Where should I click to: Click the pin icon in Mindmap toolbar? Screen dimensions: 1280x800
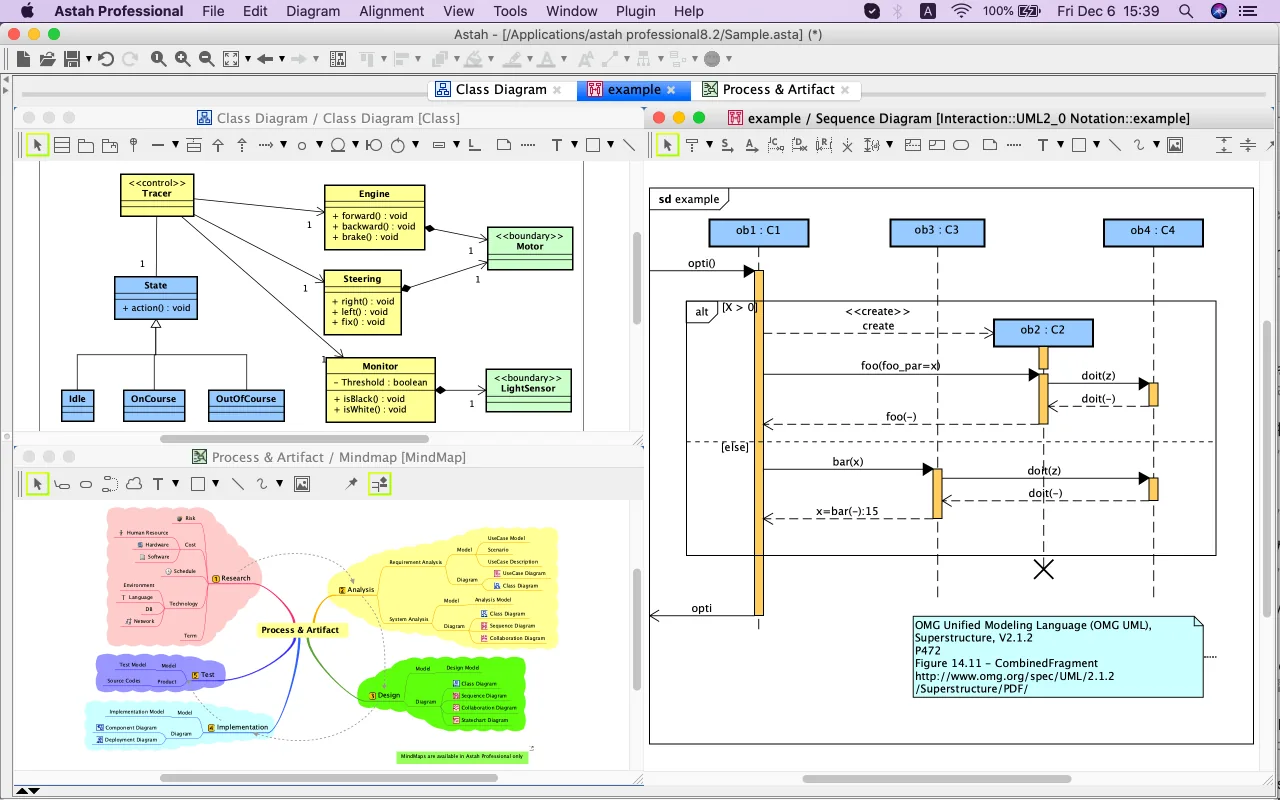351,484
